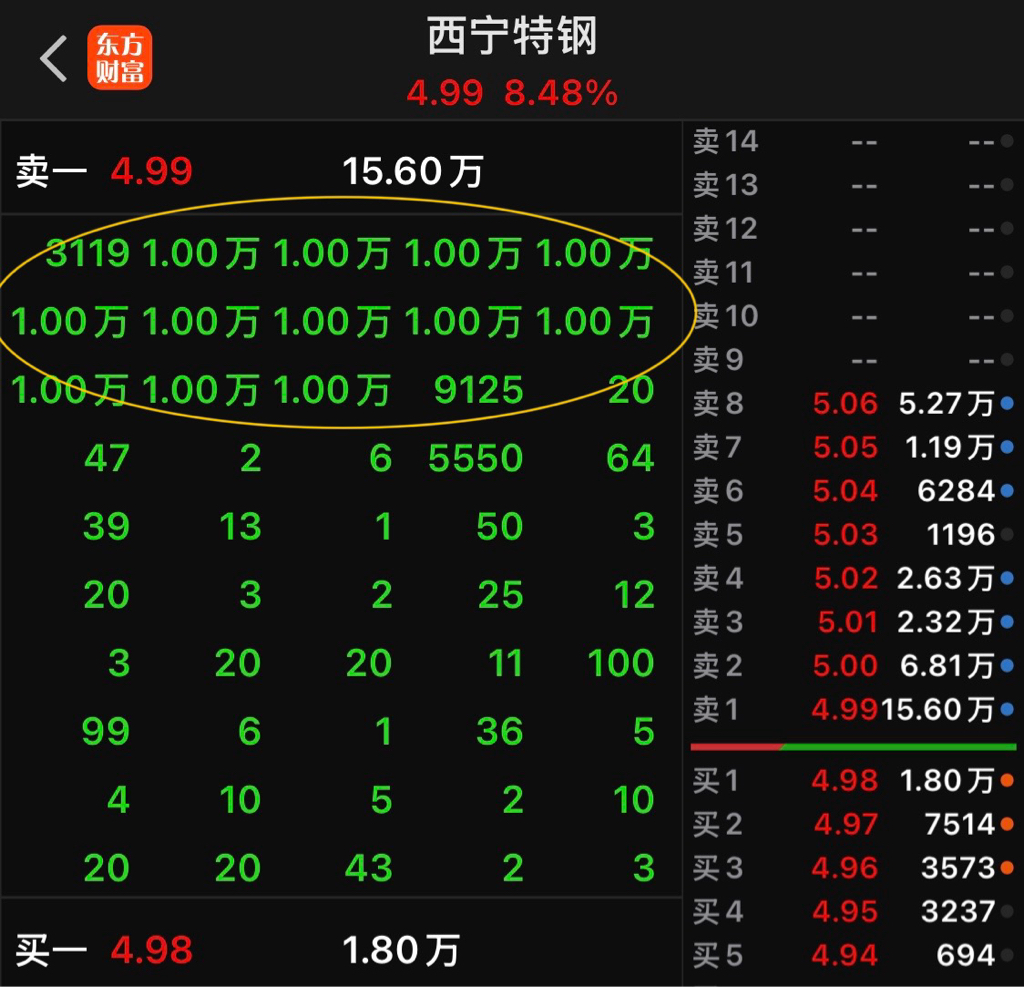1024x987 pixels.
Task: Open the 东方财富 app logo
Action: point(120,57)
